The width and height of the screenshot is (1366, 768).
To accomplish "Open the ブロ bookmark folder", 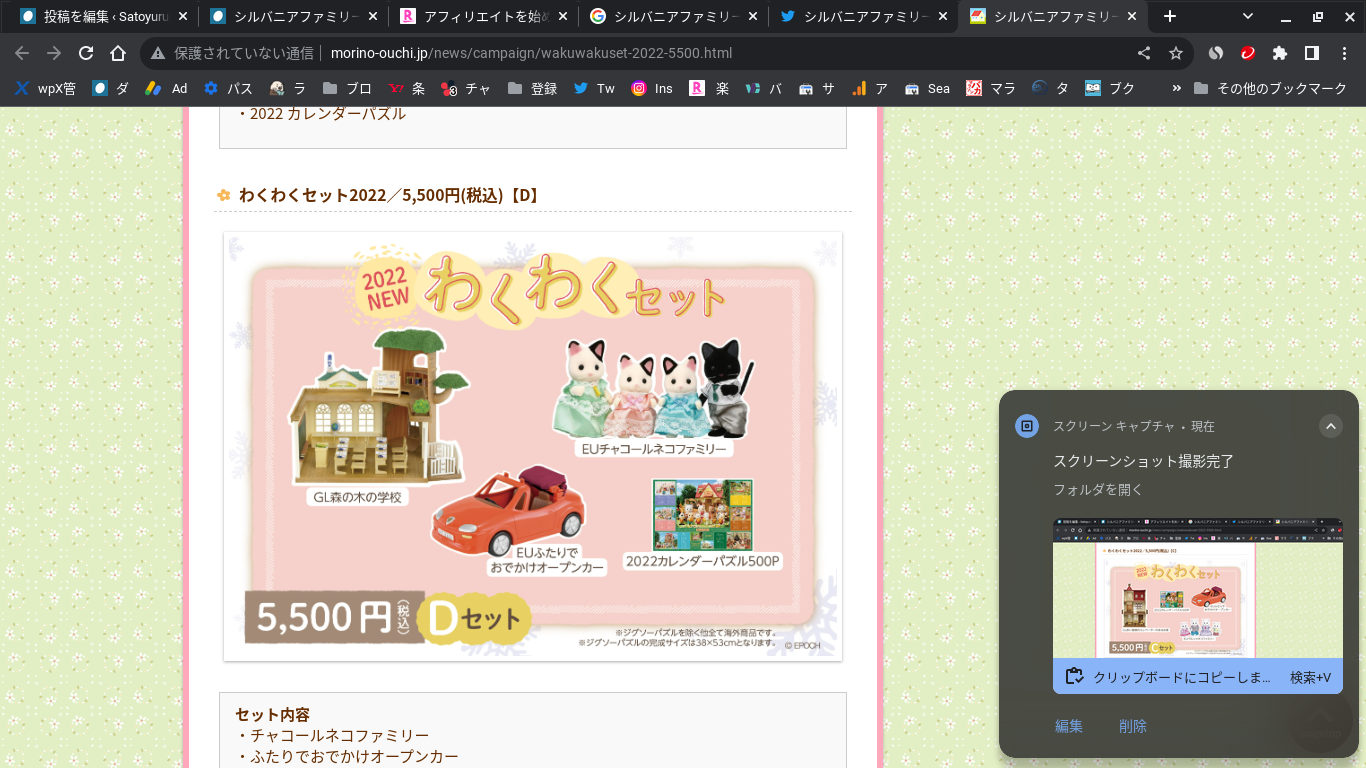I will (347, 88).
